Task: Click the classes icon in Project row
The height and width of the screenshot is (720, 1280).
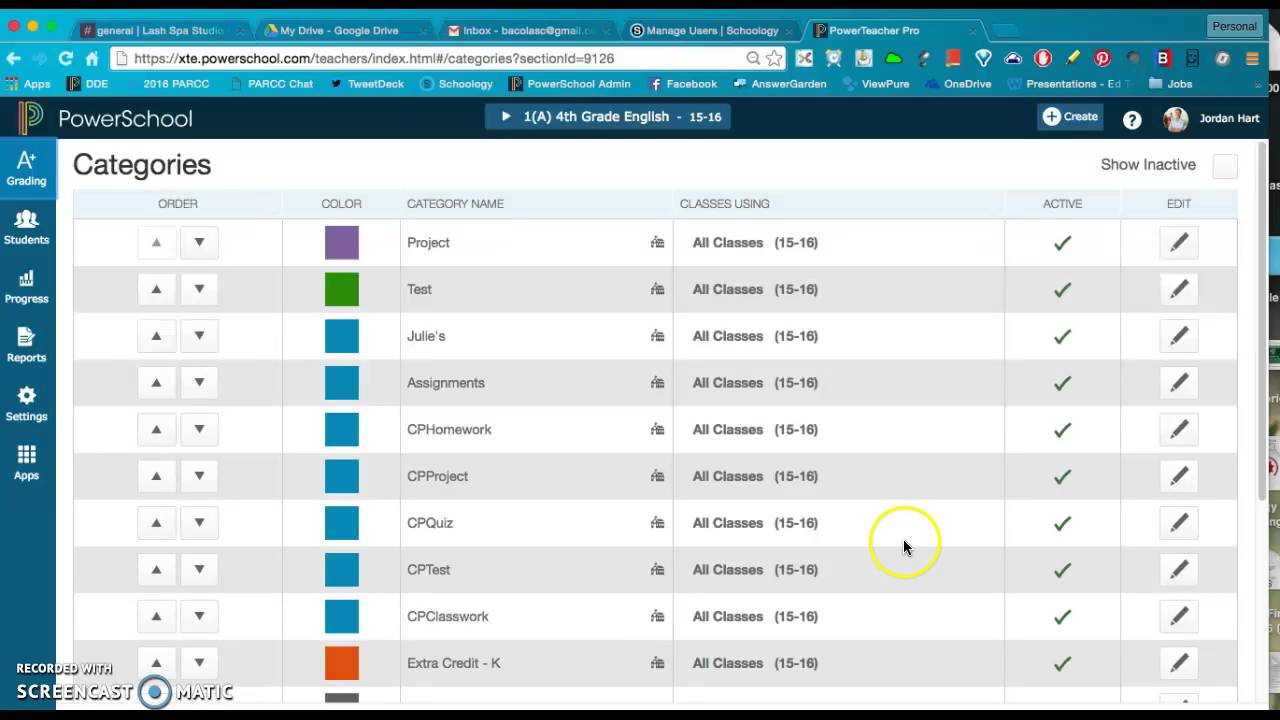Action: pyautogui.click(x=657, y=242)
